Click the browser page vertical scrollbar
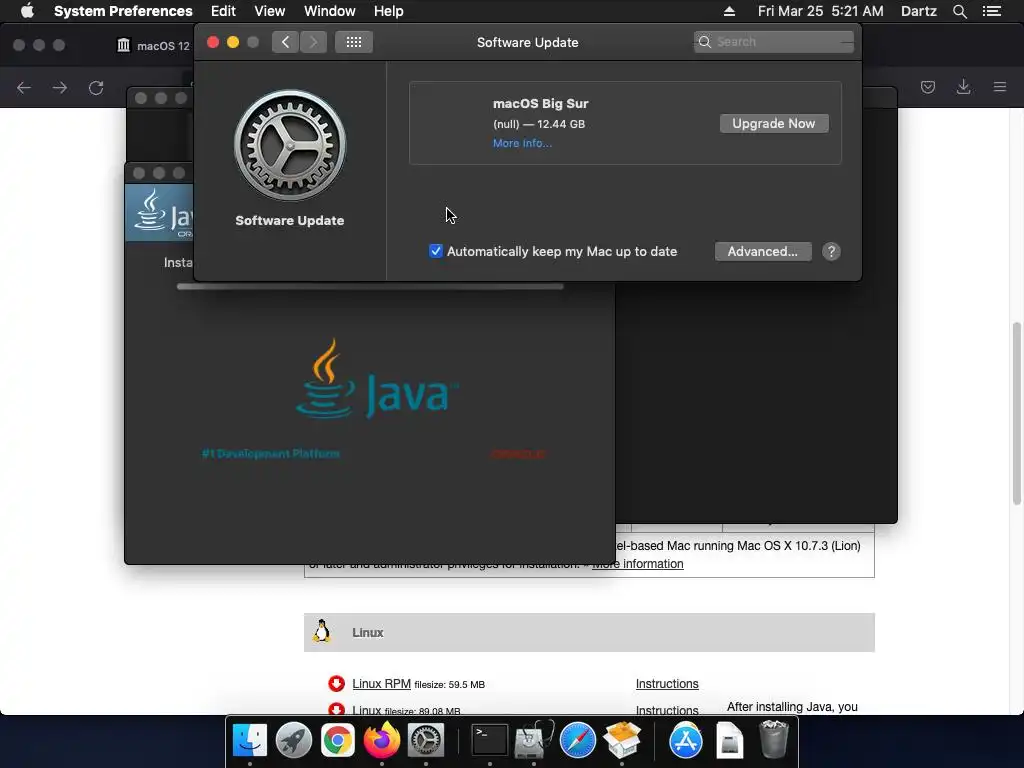Screen dimensions: 1024x768 [1017, 413]
